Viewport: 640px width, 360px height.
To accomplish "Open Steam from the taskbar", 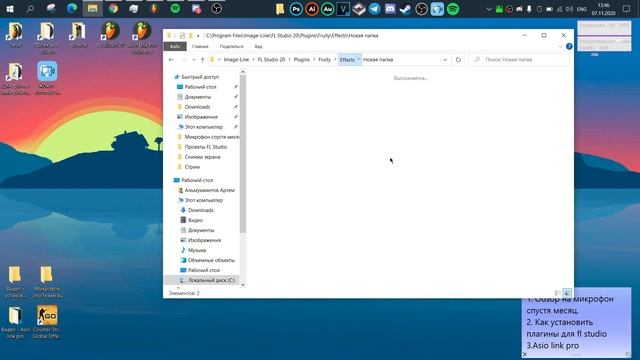I will (x=405, y=9).
